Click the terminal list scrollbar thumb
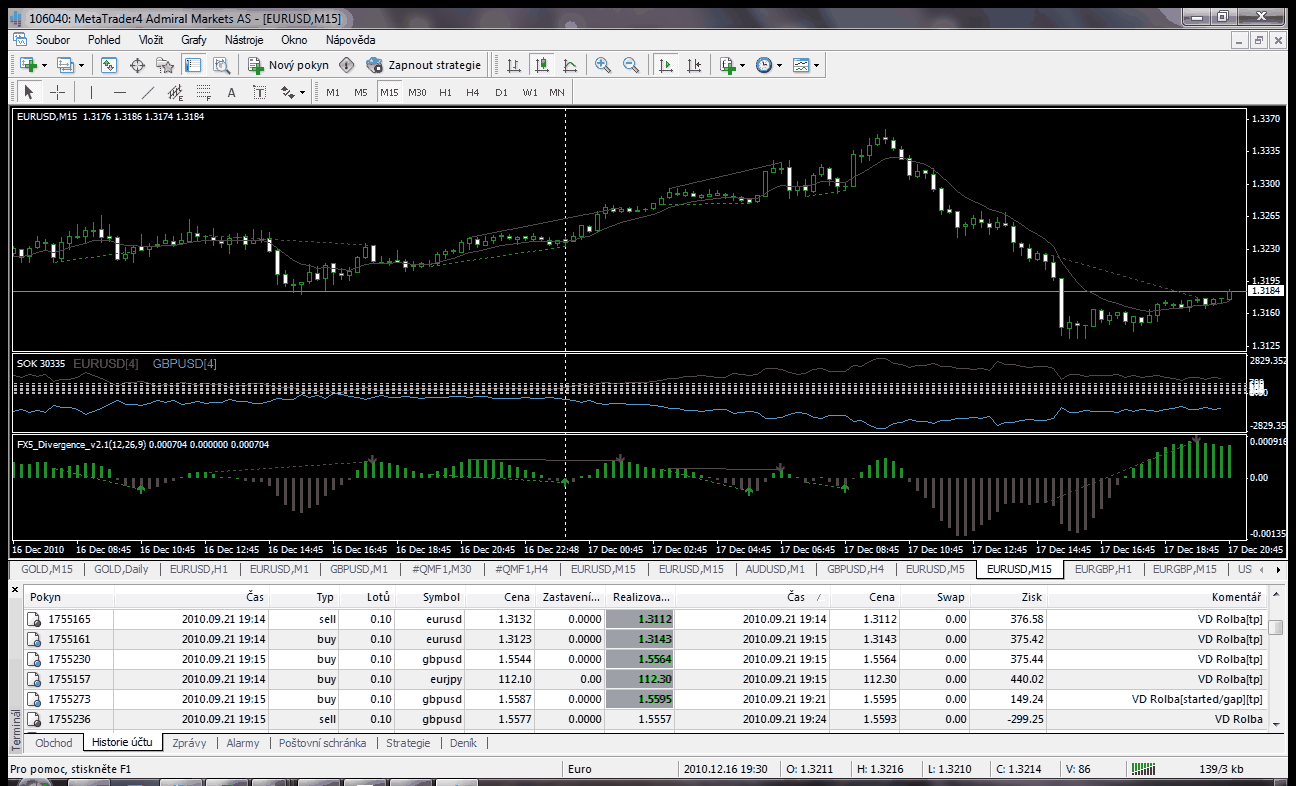The width and height of the screenshot is (1296, 786). [1276, 627]
